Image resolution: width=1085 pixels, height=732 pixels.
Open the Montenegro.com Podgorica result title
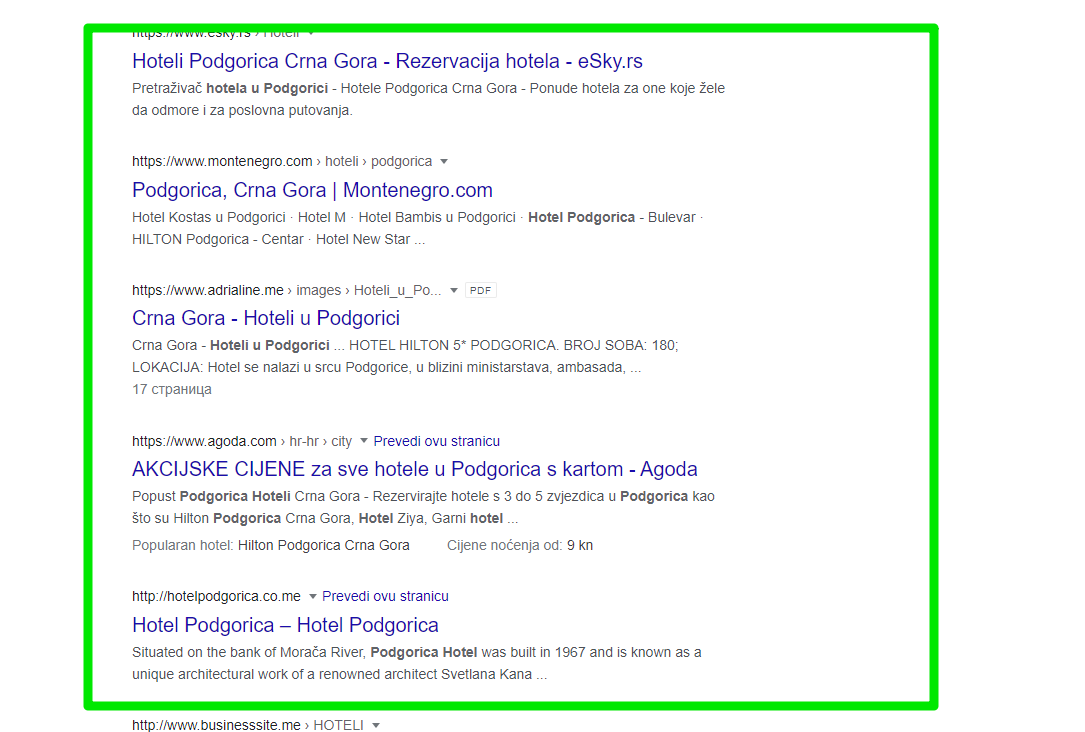tap(312, 190)
